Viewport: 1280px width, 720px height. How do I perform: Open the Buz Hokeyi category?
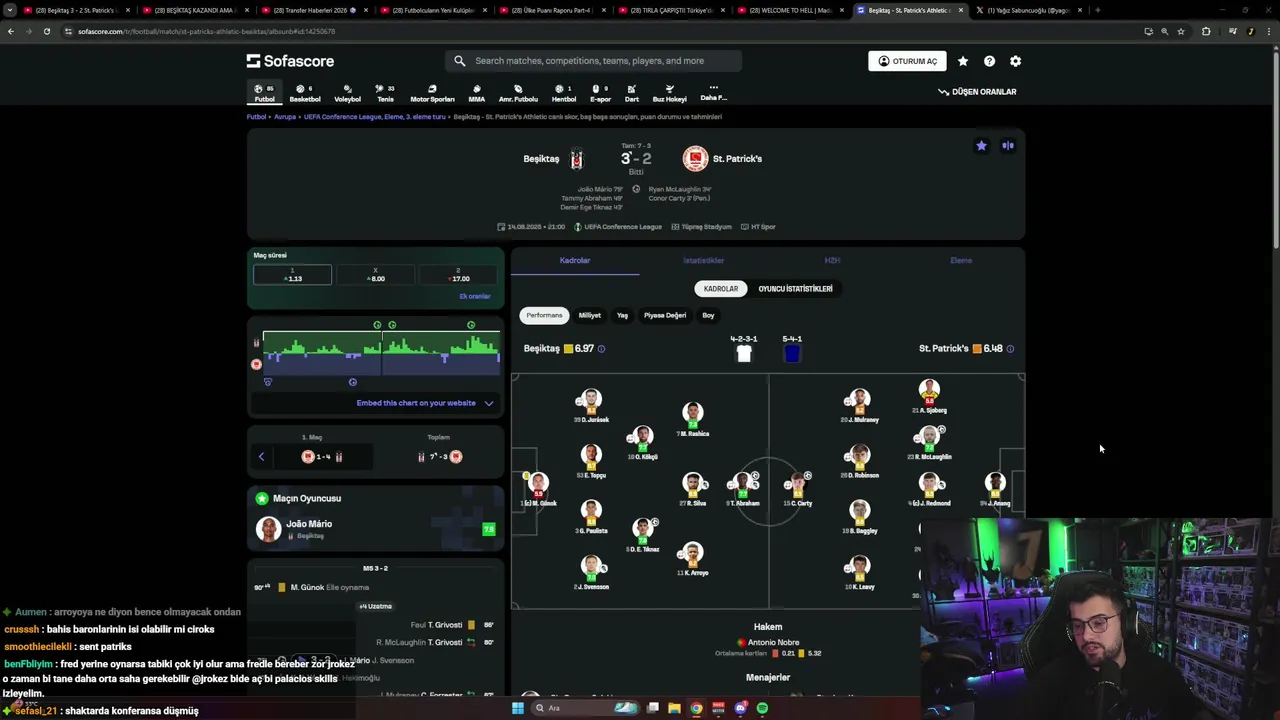click(x=669, y=93)
